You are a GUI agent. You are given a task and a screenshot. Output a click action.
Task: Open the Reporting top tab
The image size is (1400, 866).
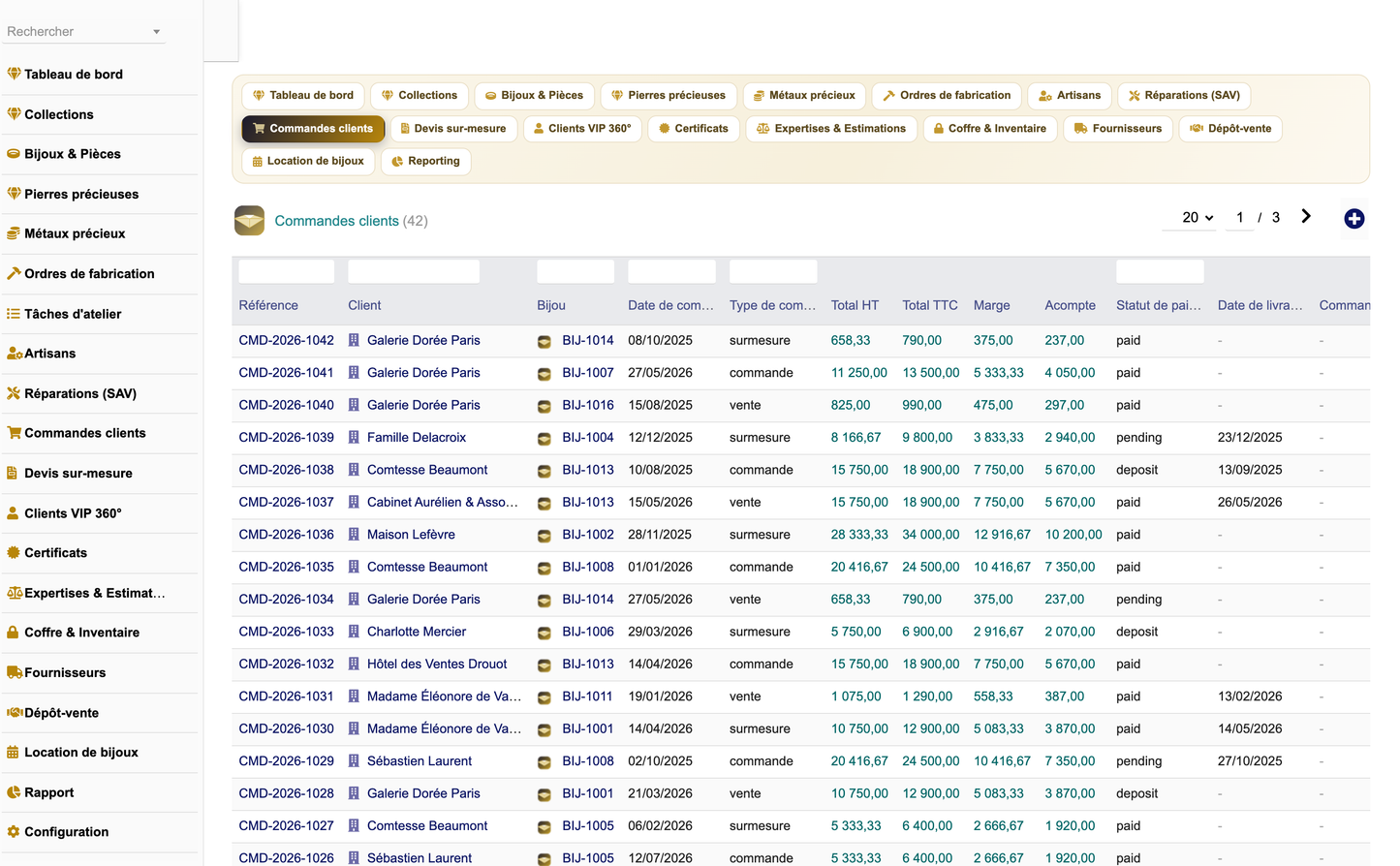425,161
